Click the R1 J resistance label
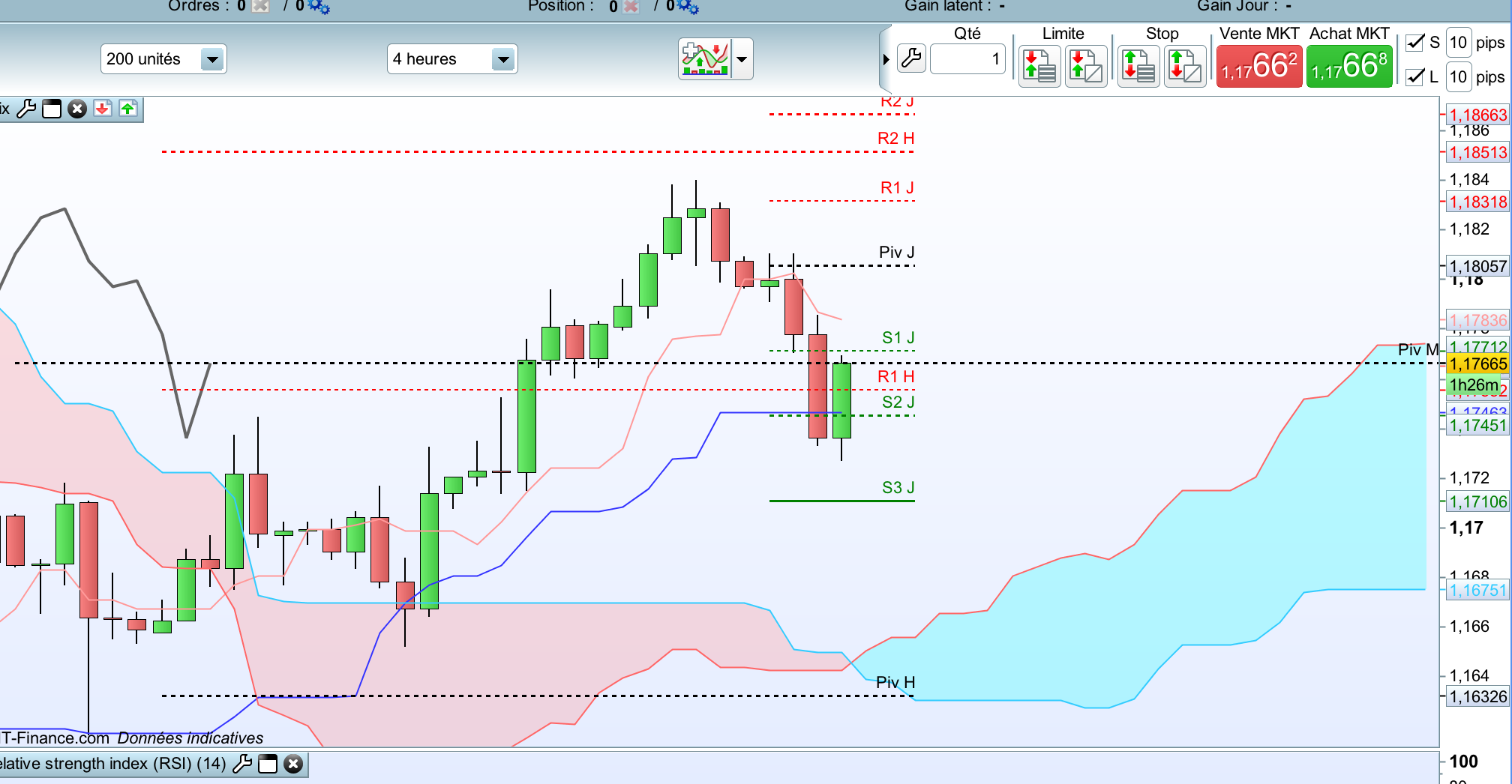The height and width of the screenshot is (784, 1512). pyautogui.click(x=897, y=188)
